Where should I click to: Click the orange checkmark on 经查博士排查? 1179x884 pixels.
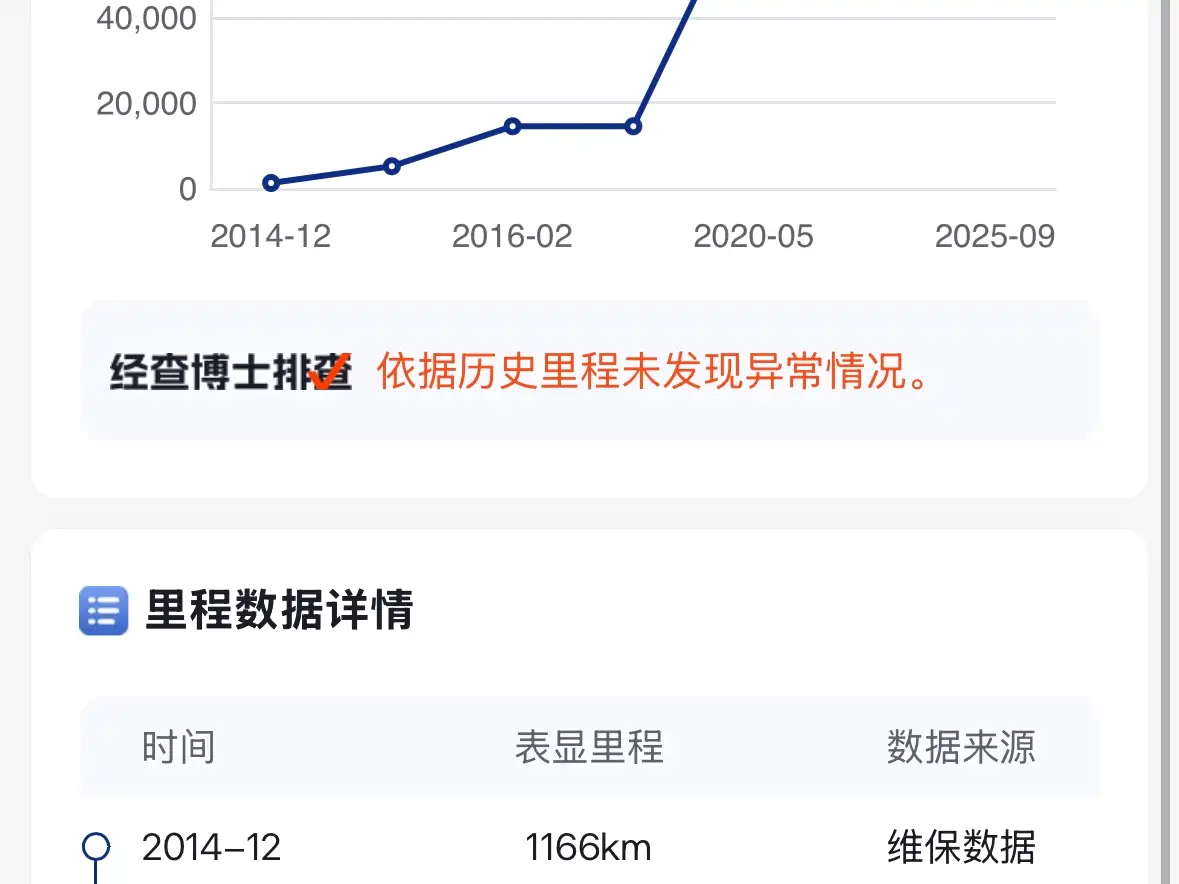coord(329,371)
